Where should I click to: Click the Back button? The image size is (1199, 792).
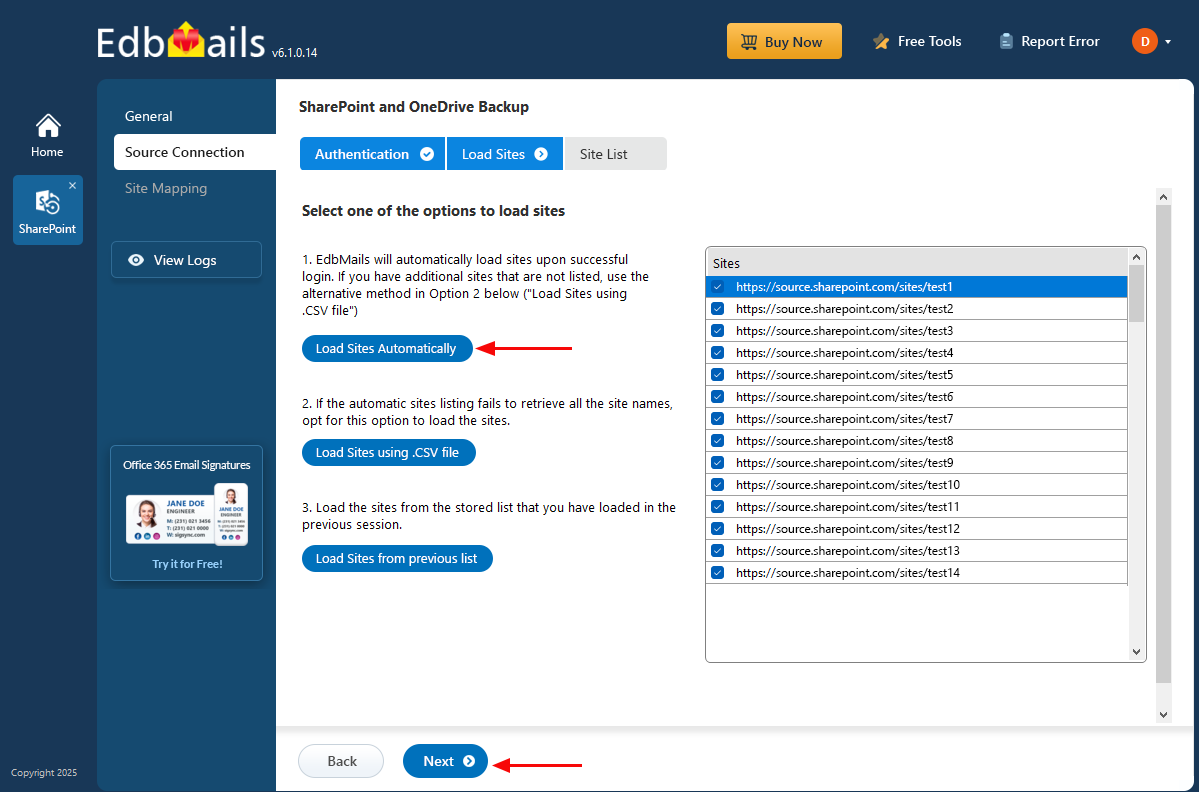tap(341, 761)
